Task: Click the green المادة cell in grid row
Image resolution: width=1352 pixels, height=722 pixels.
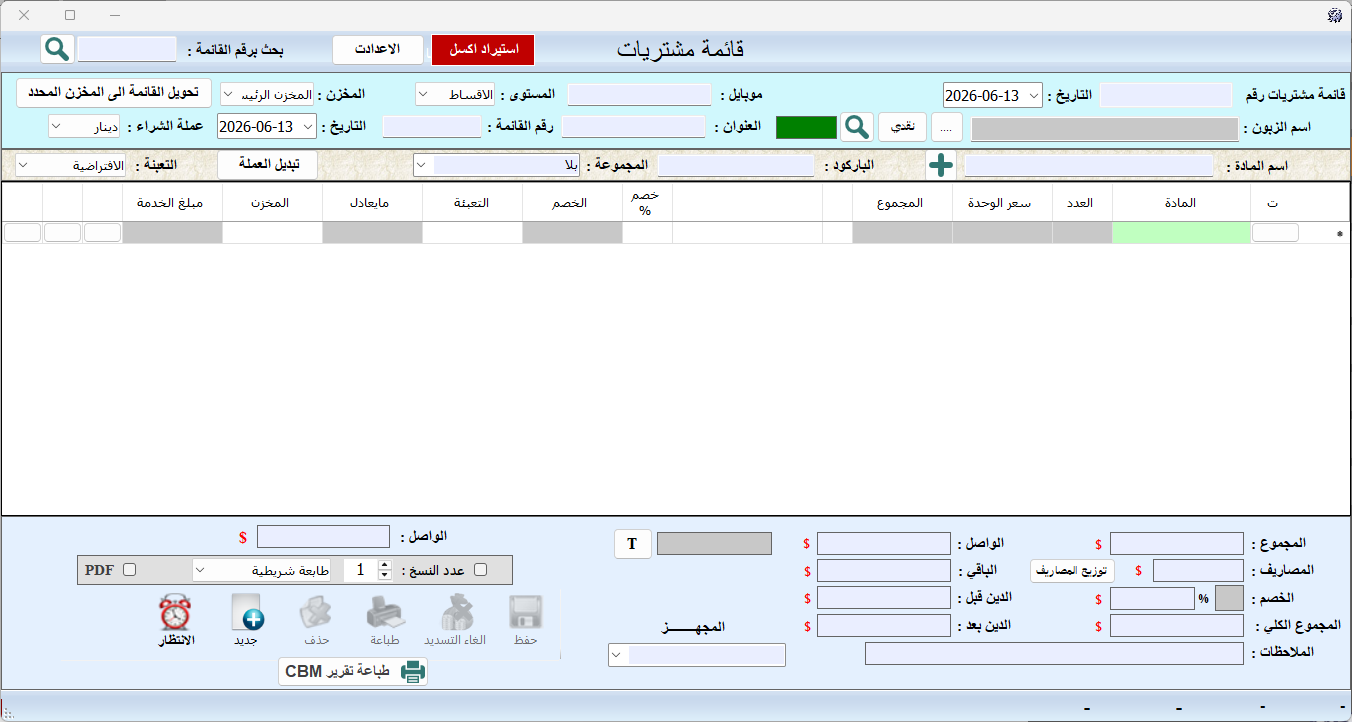Action: tap(1182, 232)
